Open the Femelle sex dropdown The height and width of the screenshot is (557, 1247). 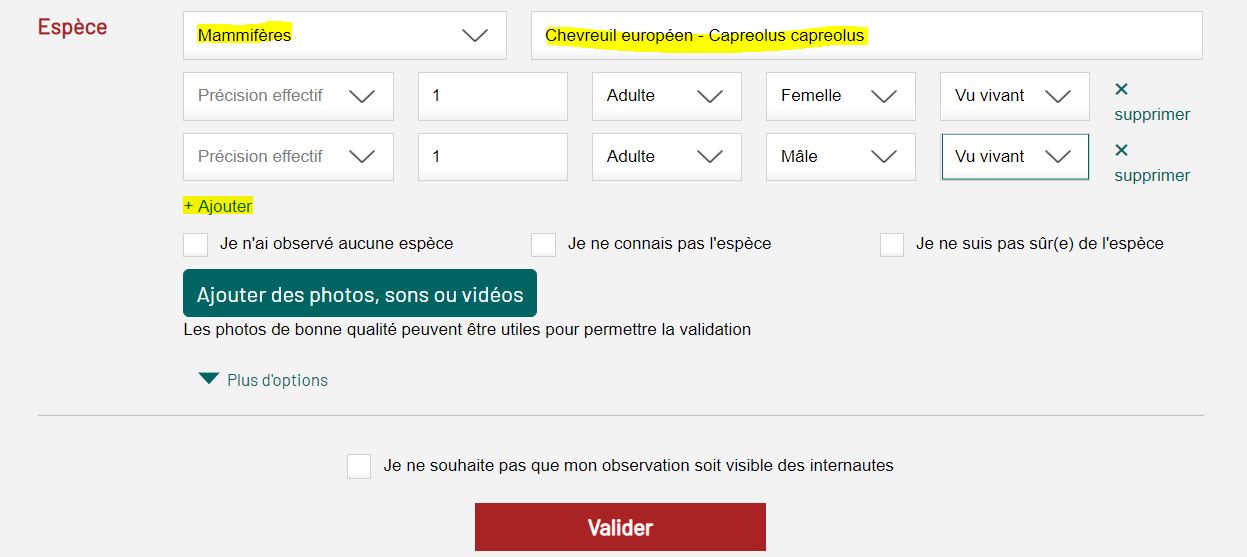[840, 96]
